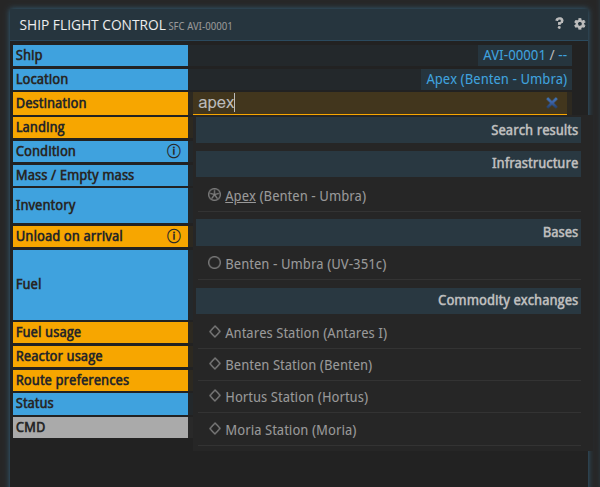Open the settings gear icon
Screen dimensions: 600x487
point(579,24)
